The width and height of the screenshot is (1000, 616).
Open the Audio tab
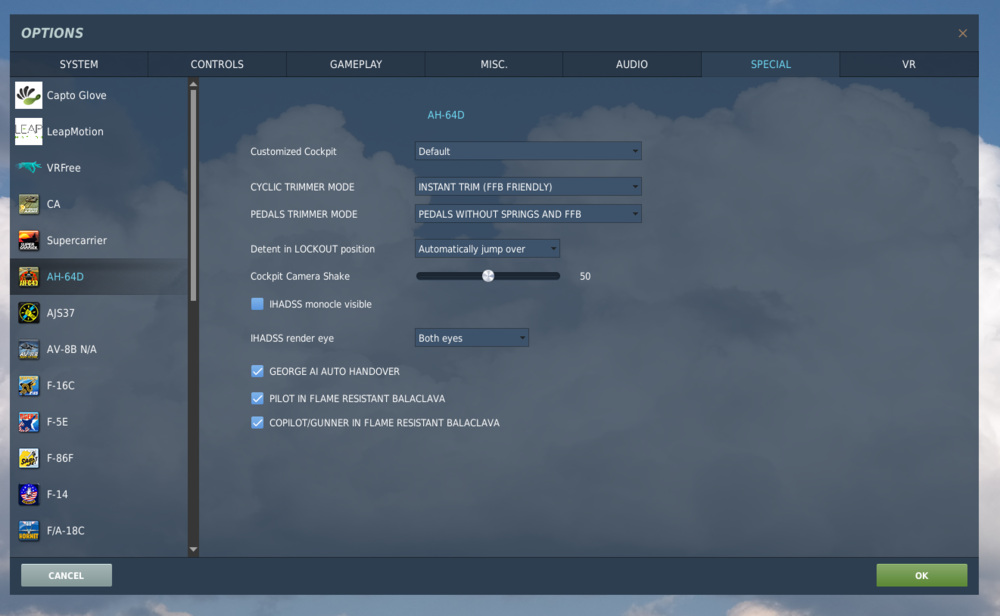(x=632, y=64)
